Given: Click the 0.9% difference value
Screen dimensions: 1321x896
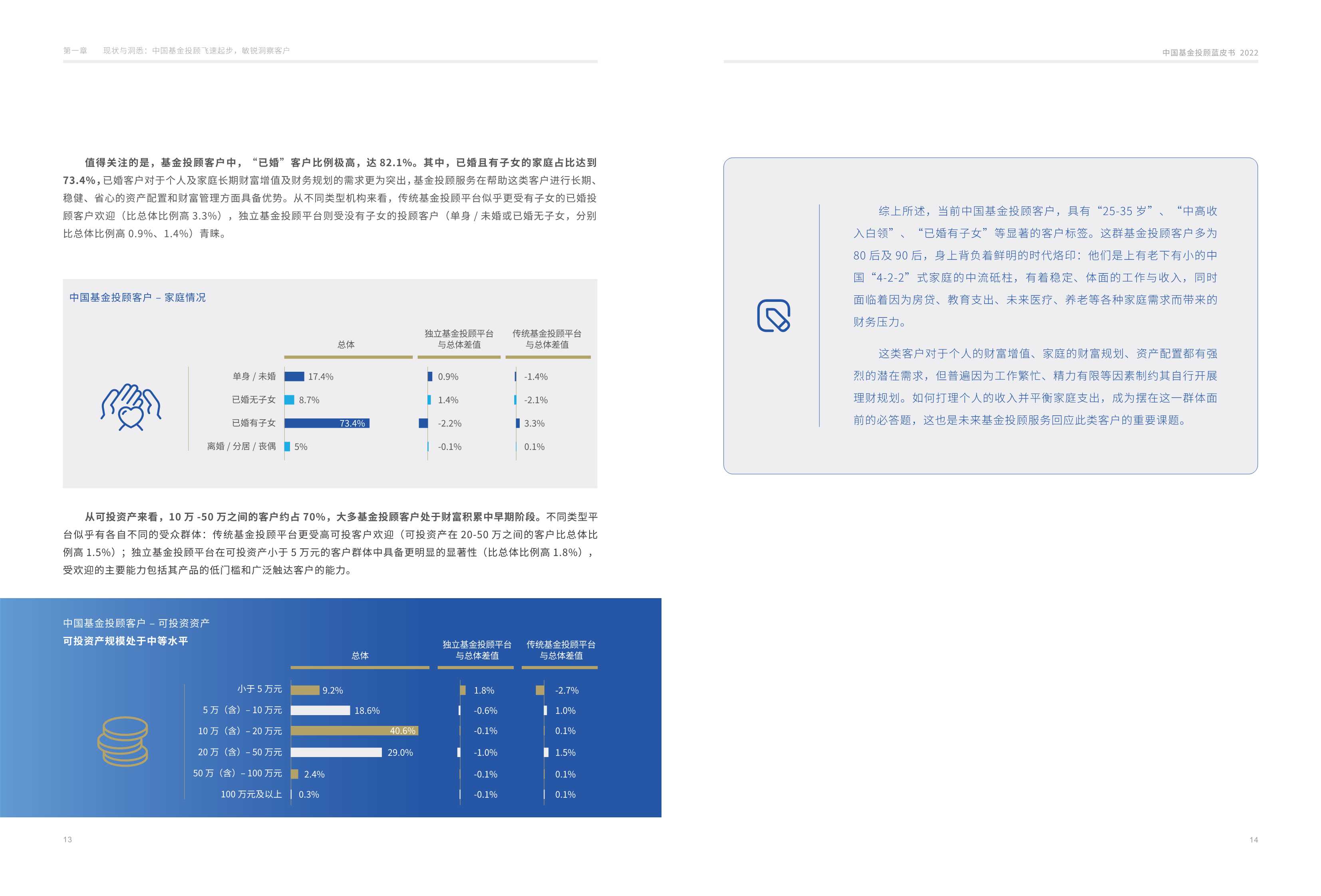Looking at the screenshot, I should (x=448, y=377).
